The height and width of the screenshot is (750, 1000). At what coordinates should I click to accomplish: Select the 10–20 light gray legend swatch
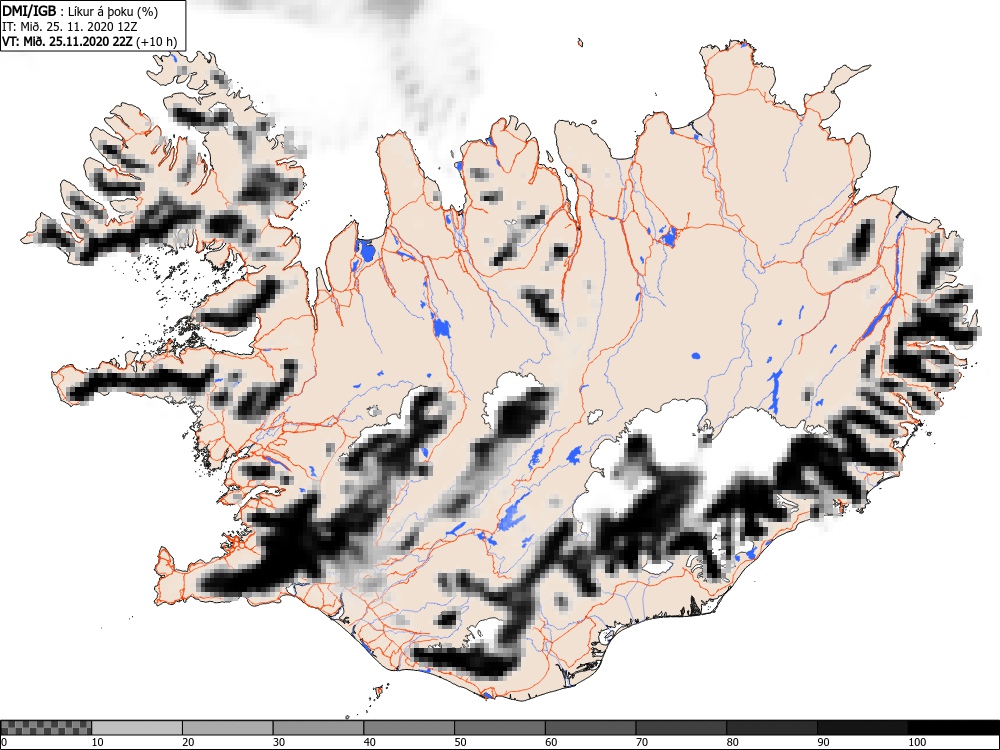click(137, 728)
